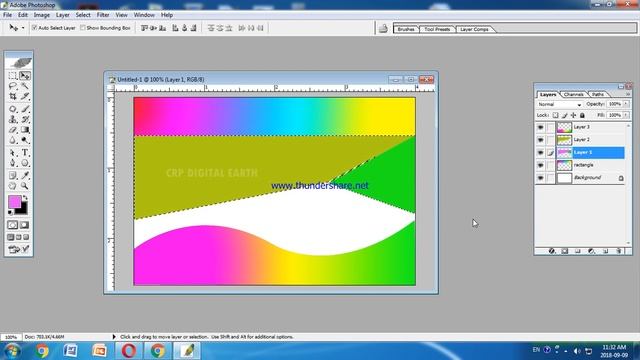Click the layer style icon in Layers panel
This screenshot has width=640, height=360.
point(552,251)
